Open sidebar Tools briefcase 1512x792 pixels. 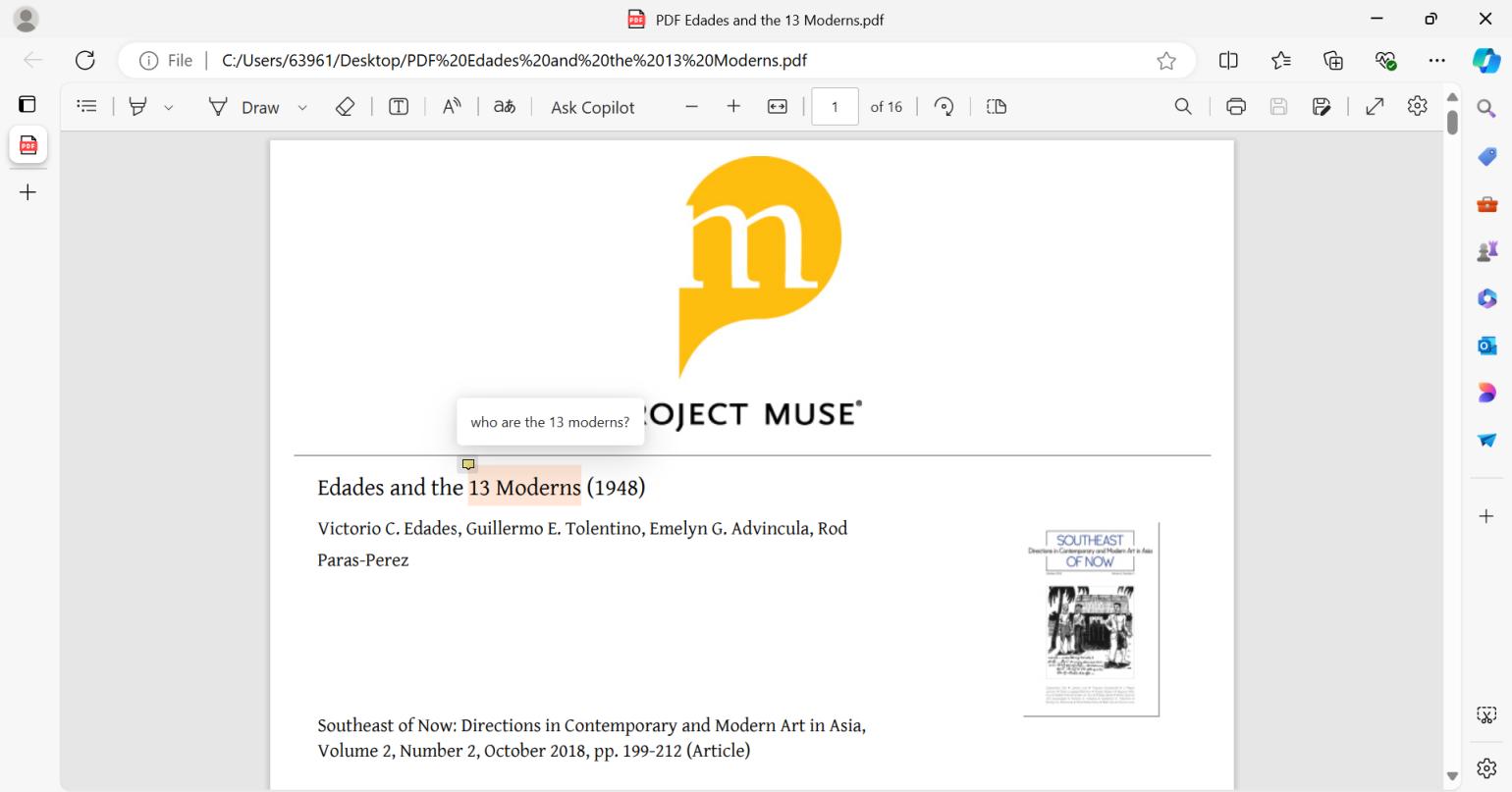click(1486, 204)
